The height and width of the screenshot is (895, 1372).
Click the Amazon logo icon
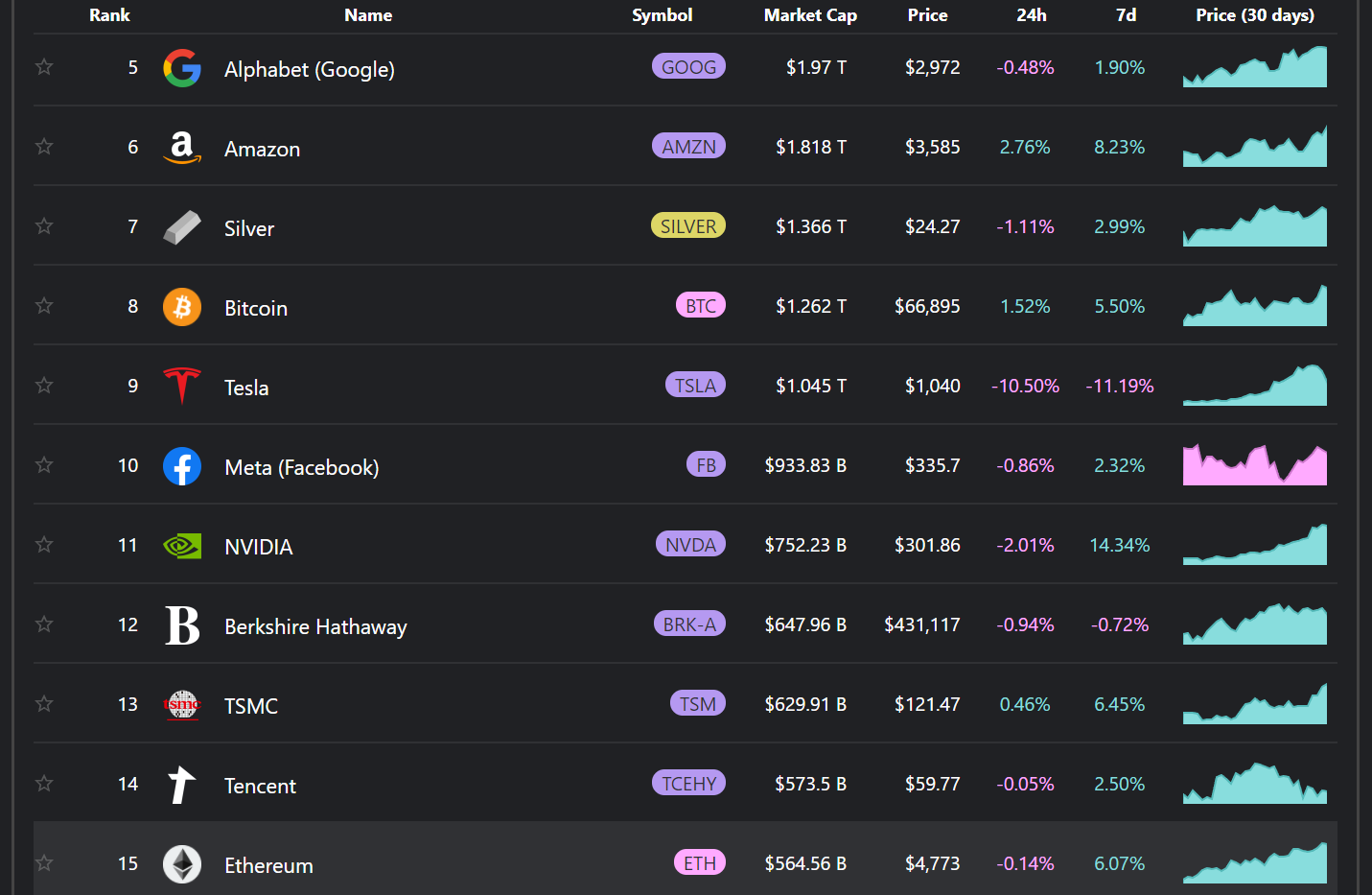click(x=181, y=148)
